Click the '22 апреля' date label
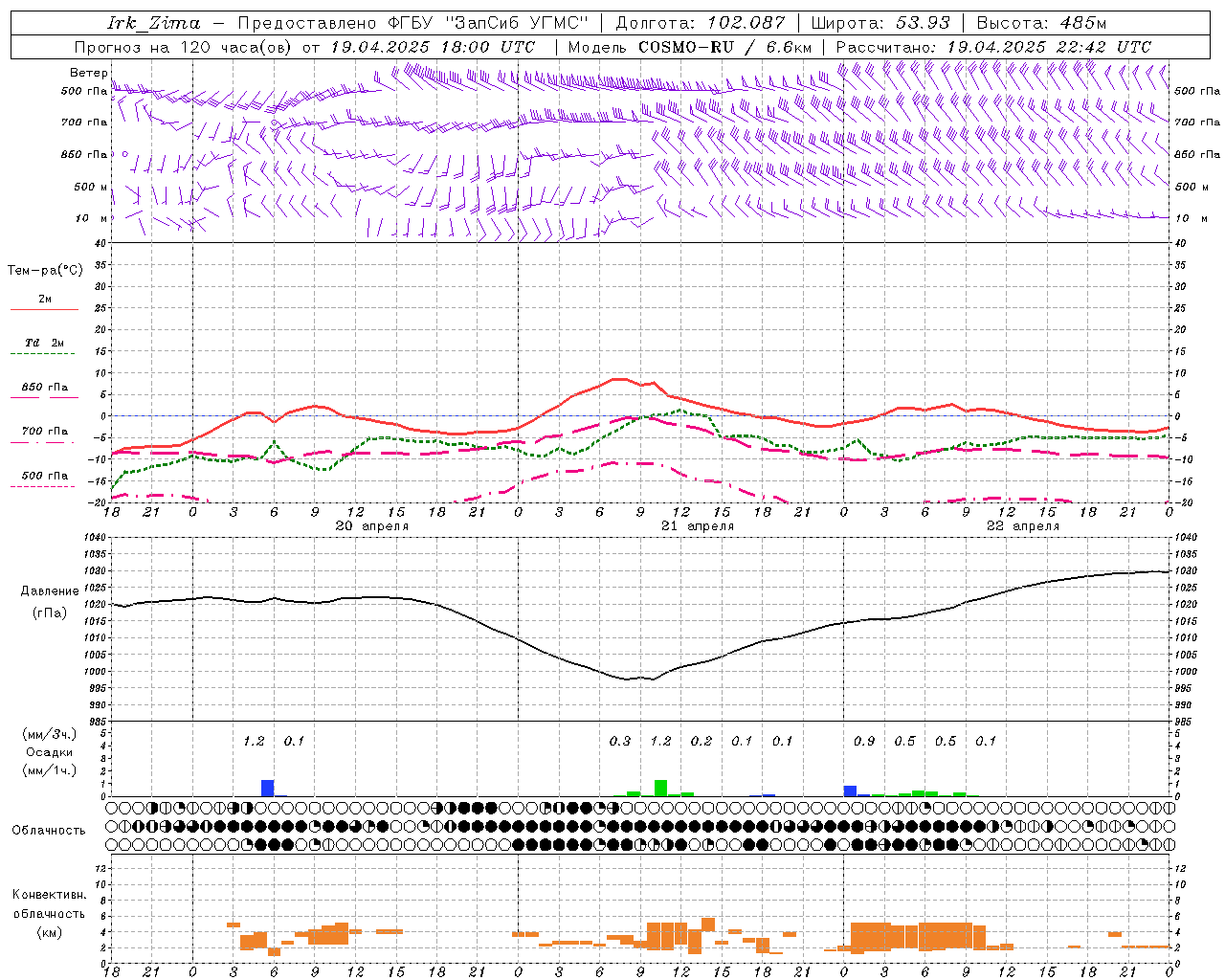 1023,526
